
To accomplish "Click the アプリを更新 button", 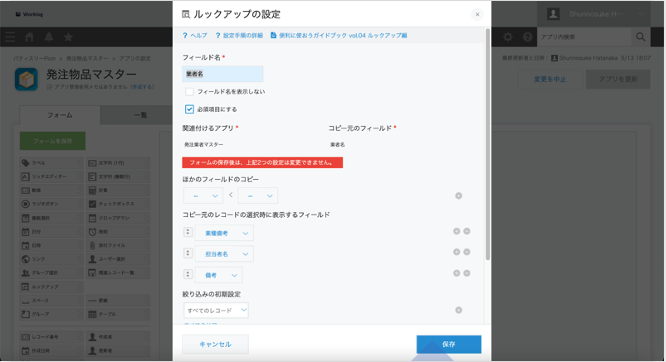I will pyautogui.click(x=618, y=79).
